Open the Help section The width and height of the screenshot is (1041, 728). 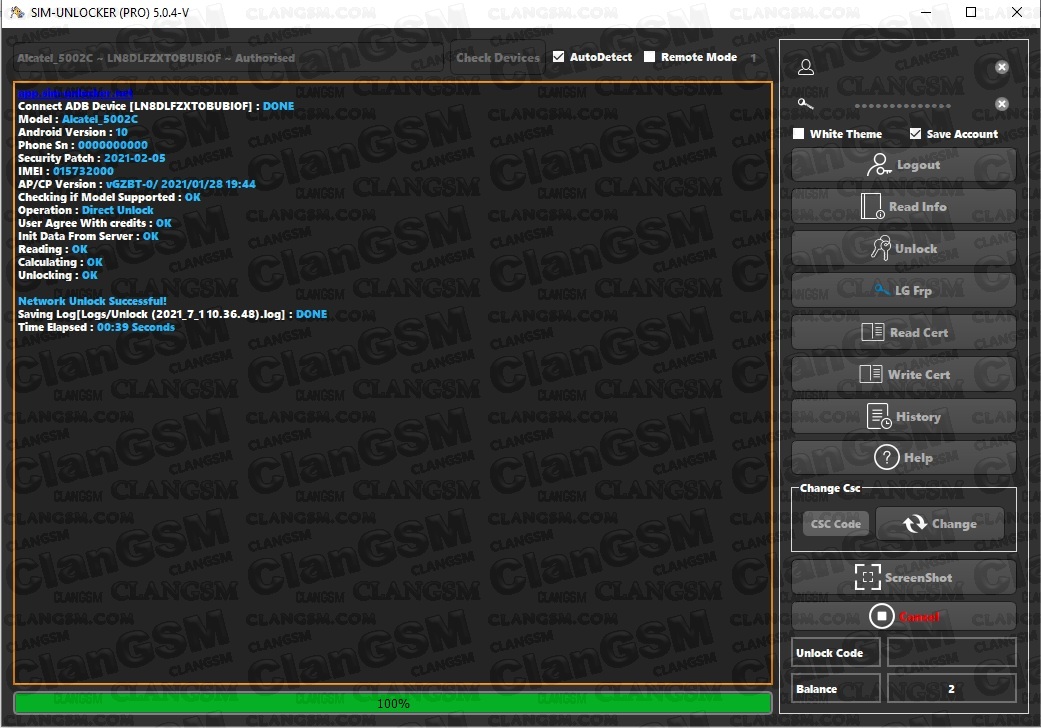point(904,457)
